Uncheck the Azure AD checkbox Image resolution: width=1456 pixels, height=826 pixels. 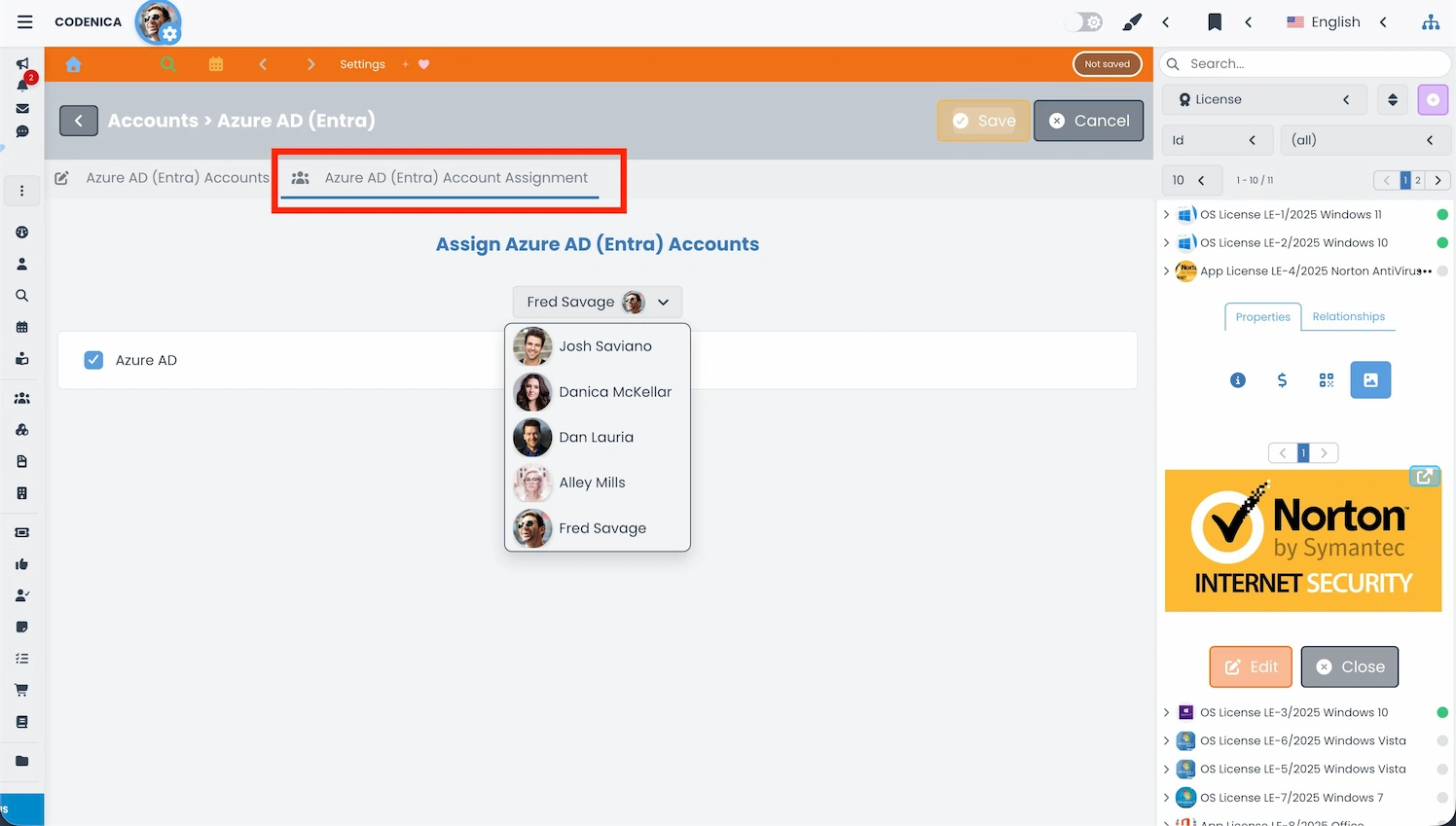(x=93, y=360)
